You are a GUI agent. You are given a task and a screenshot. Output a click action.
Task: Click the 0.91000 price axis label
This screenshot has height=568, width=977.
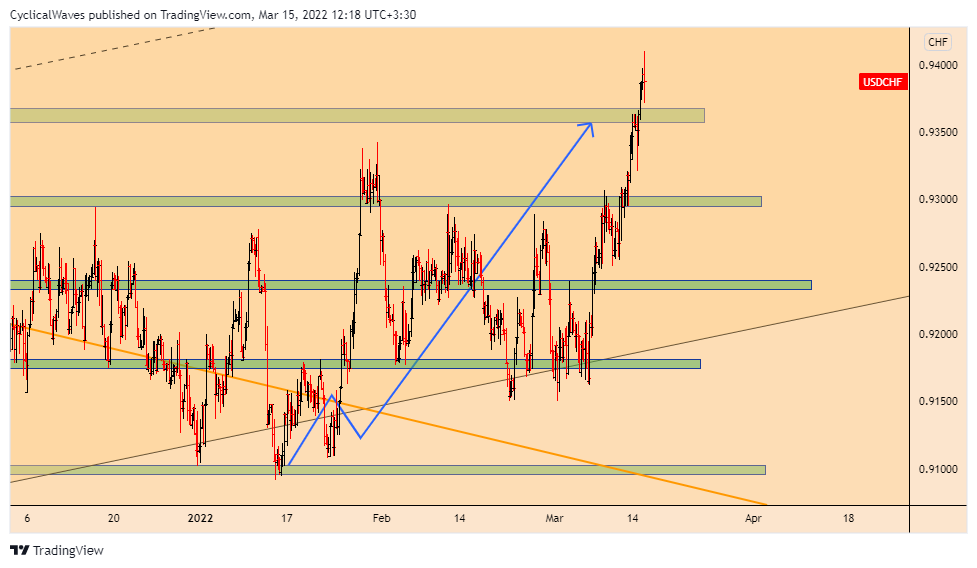pyautogui.click(x=943, y=469)
